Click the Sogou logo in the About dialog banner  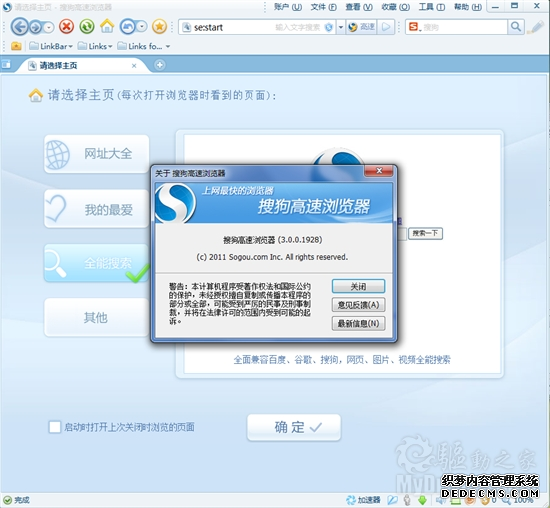[x=175, y=203]
